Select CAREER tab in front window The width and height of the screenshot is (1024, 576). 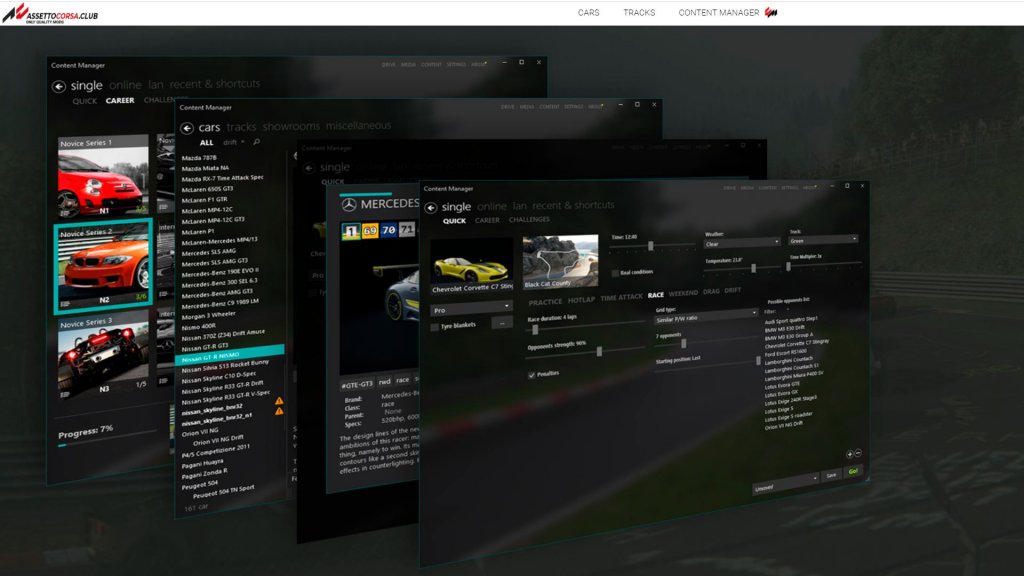(x=487, y=220)
